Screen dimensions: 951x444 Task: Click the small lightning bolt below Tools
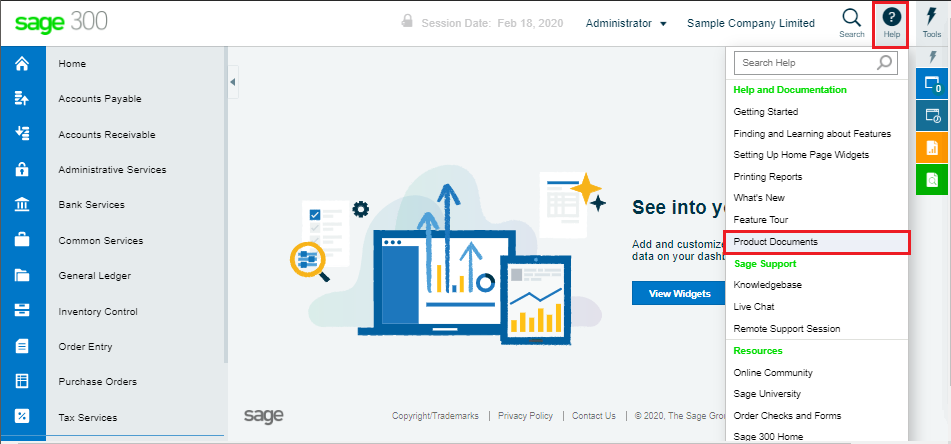pyautogui.click(x=933, y=57)
